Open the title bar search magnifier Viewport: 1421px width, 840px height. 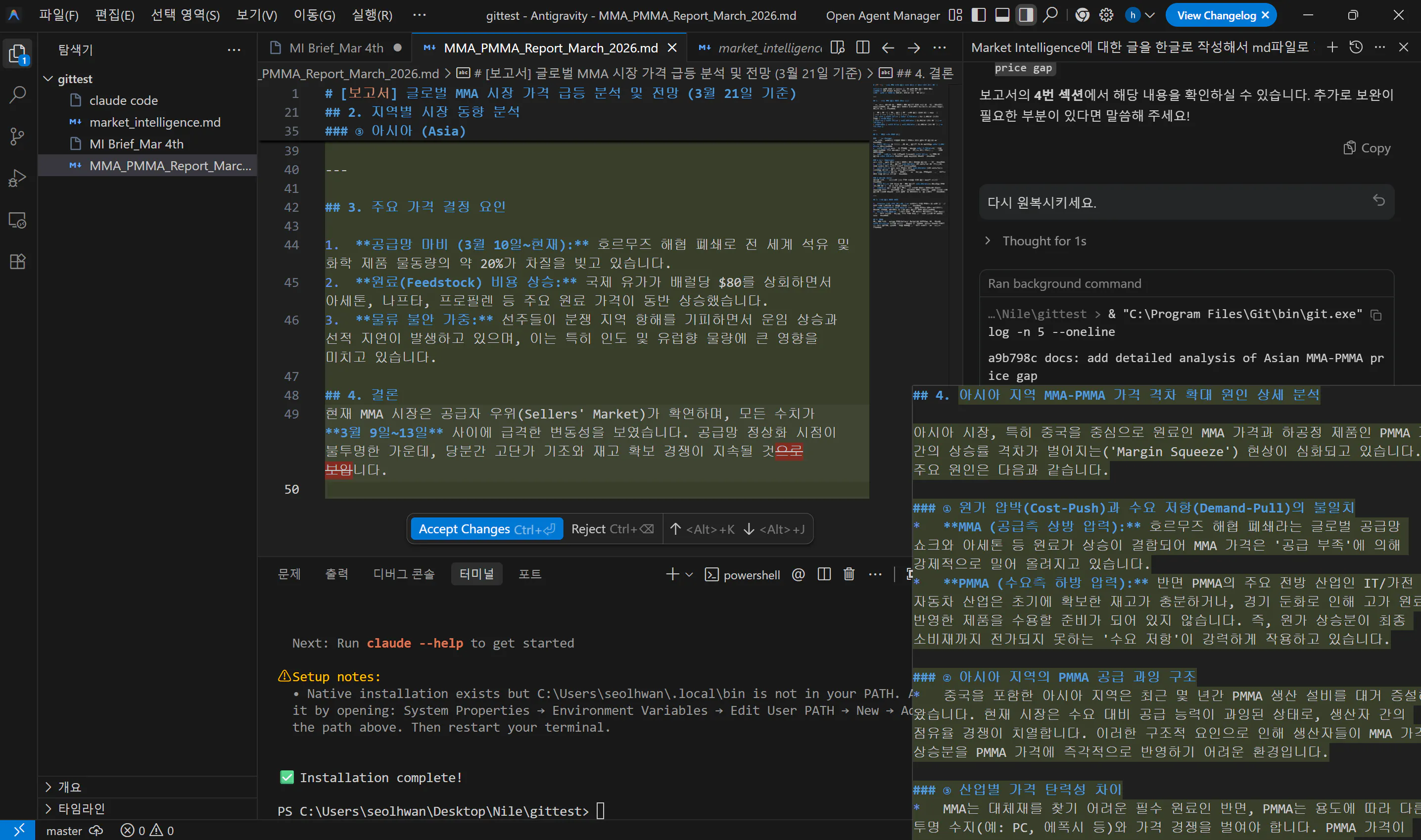click(x=1050, y=15)
